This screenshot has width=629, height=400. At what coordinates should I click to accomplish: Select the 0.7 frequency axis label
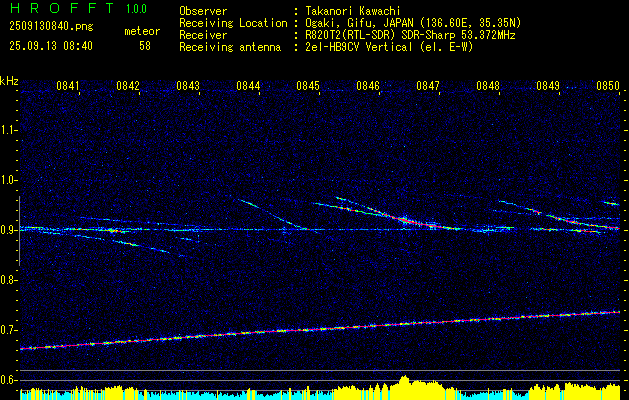coord(9,330)
